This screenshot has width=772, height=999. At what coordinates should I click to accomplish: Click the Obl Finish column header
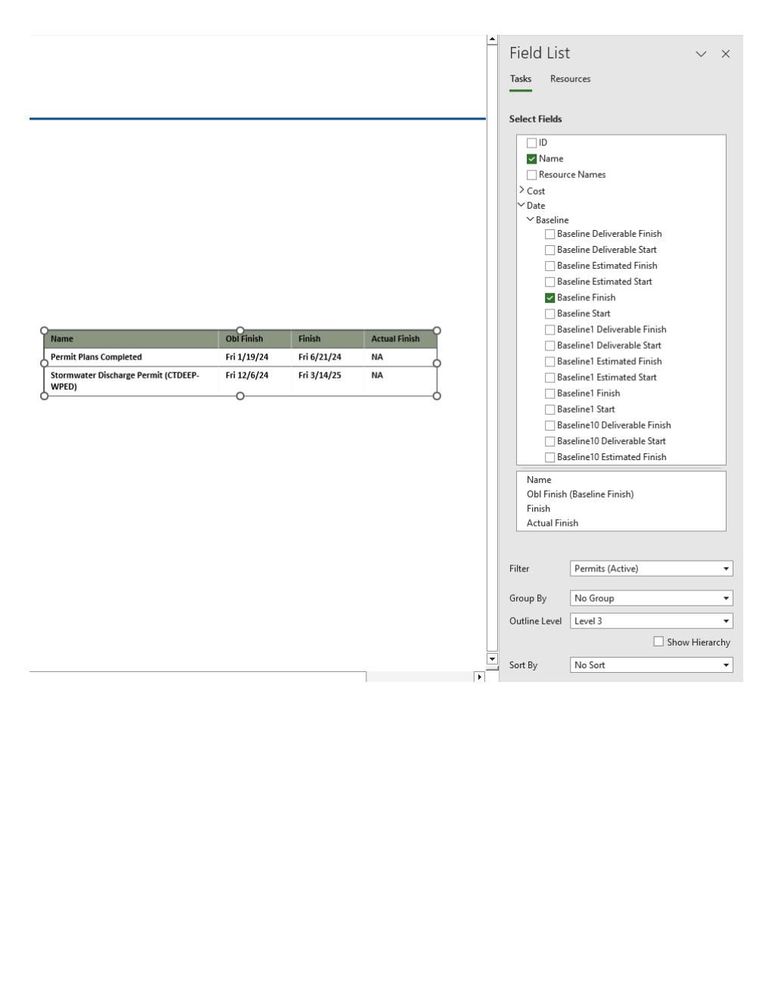255,339
